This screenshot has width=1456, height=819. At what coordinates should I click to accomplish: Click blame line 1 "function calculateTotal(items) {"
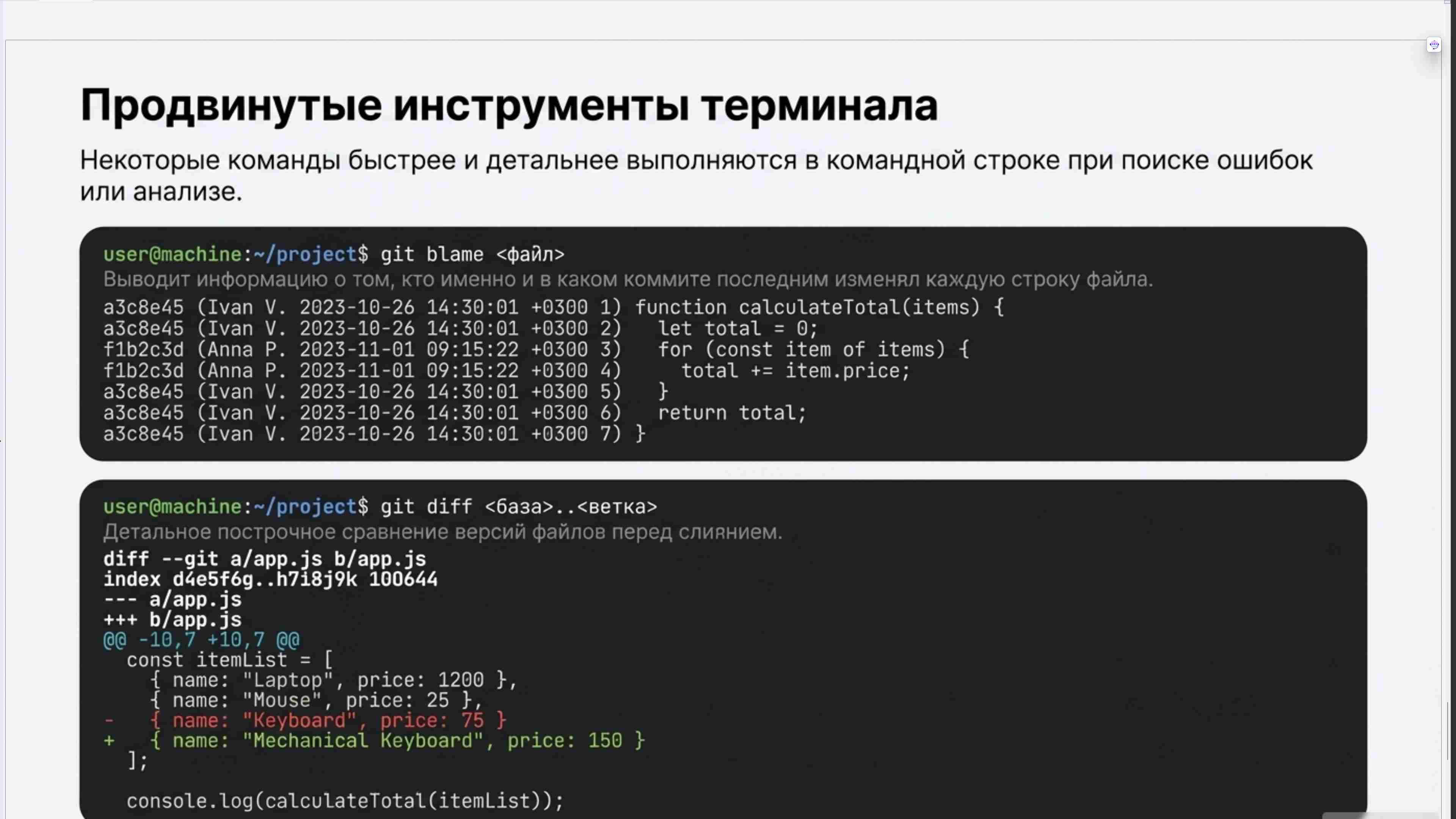click(x=819, y=308)
